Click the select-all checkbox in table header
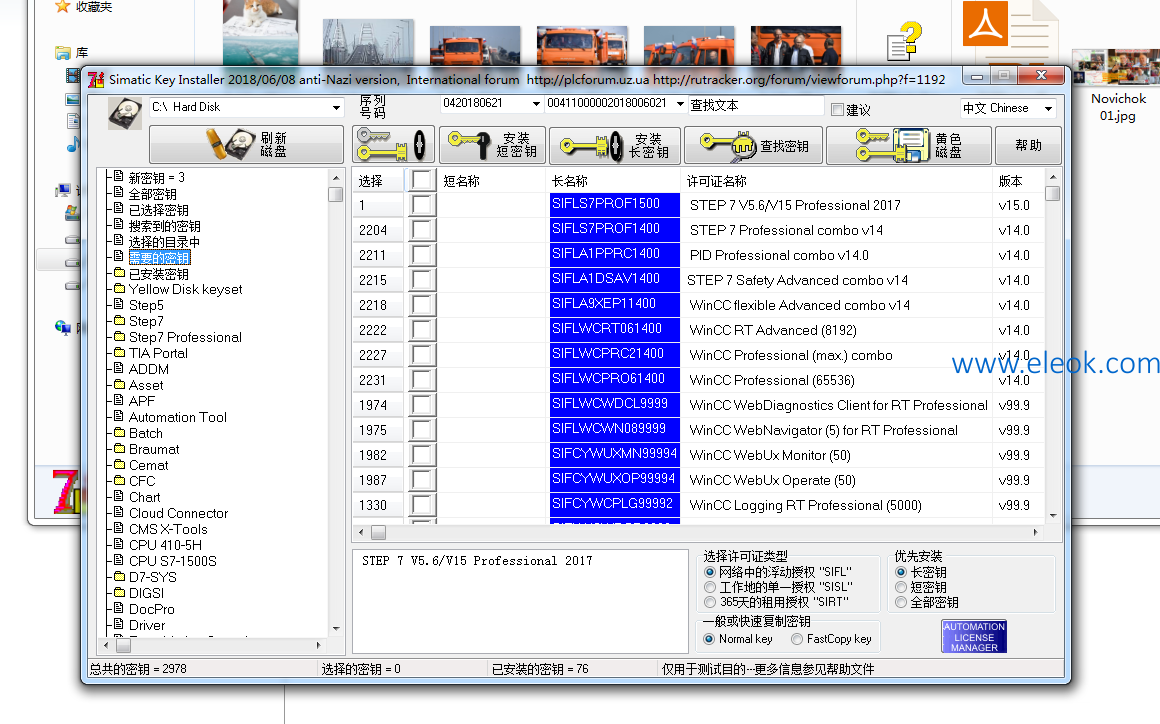Viewport: 1160px width, 724px height. coord(422,180)
